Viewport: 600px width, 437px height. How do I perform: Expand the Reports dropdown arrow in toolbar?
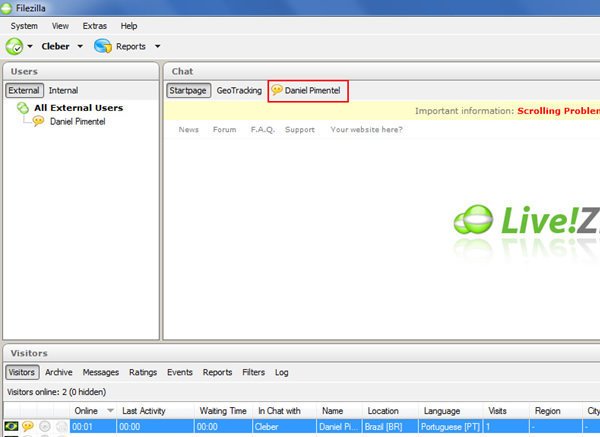pos(157,47)
